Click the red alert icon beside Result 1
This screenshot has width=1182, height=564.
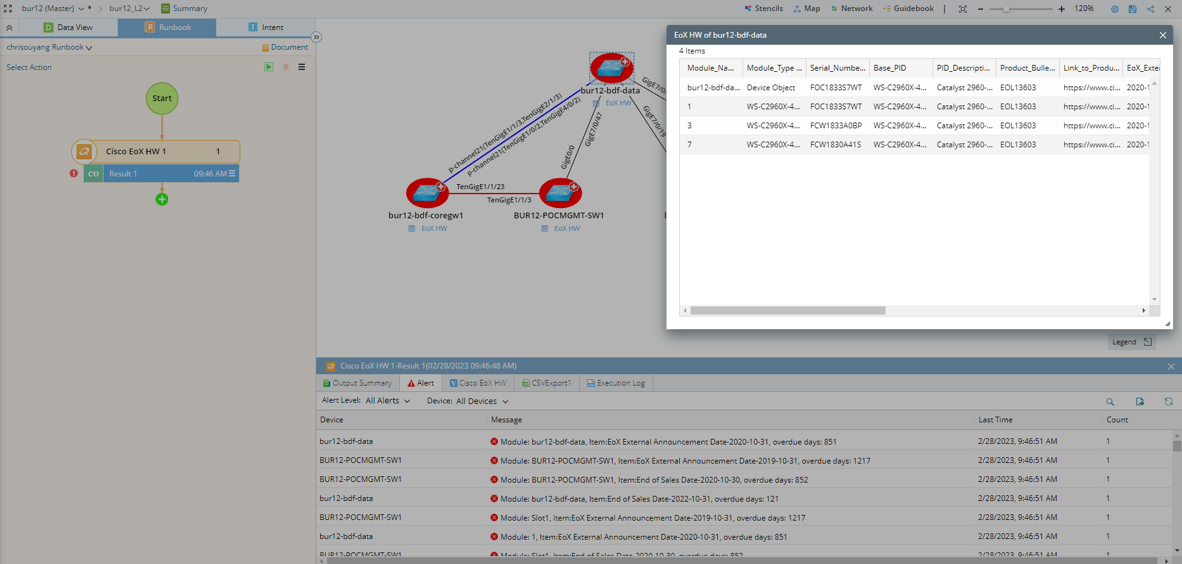74,173
